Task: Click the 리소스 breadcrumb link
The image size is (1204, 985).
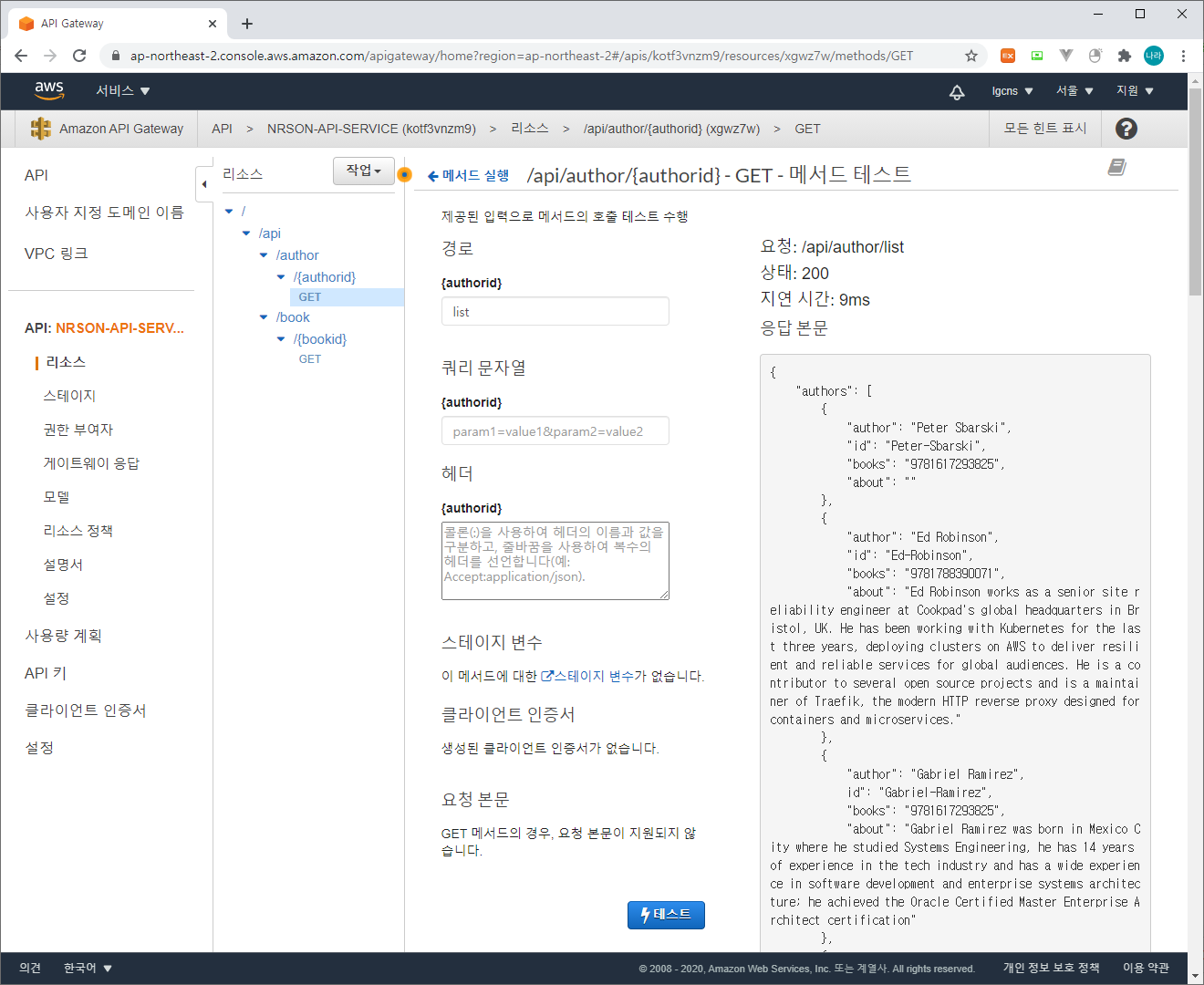Action: [530, 129]
